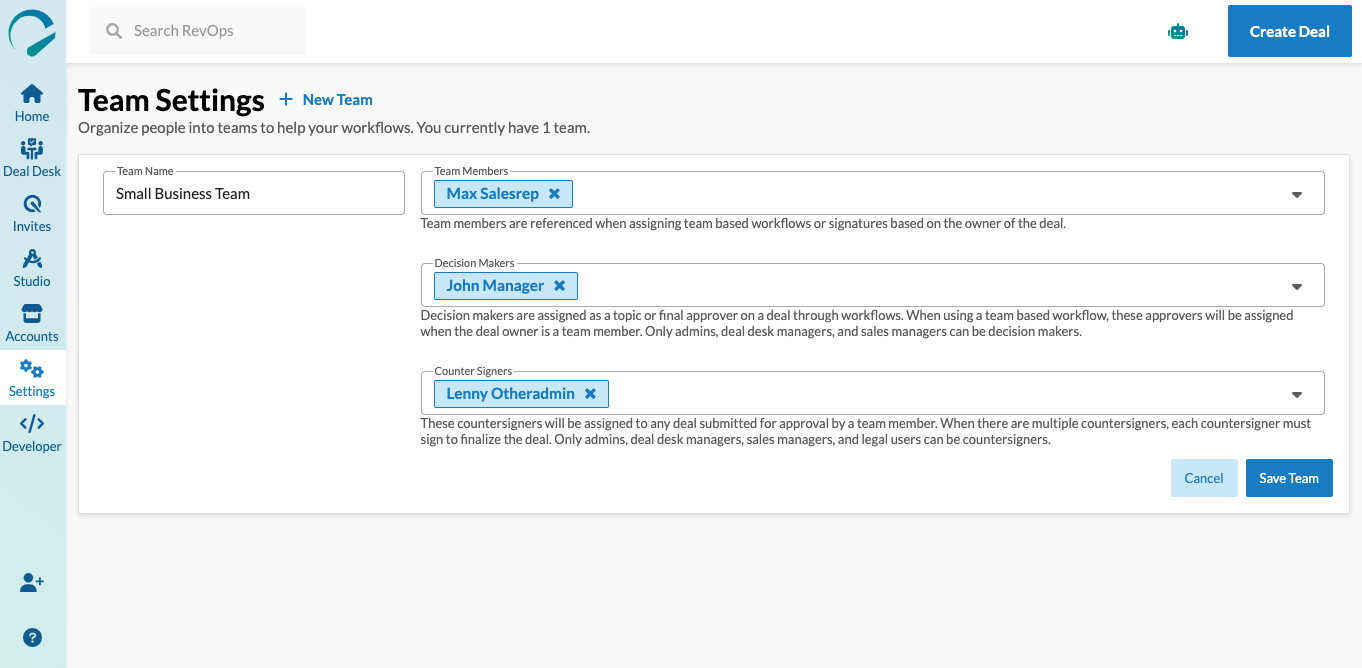The image size is (1362, 668).
Task: Open the Home page from the sidebar
Action: click(x=31, y=102)
